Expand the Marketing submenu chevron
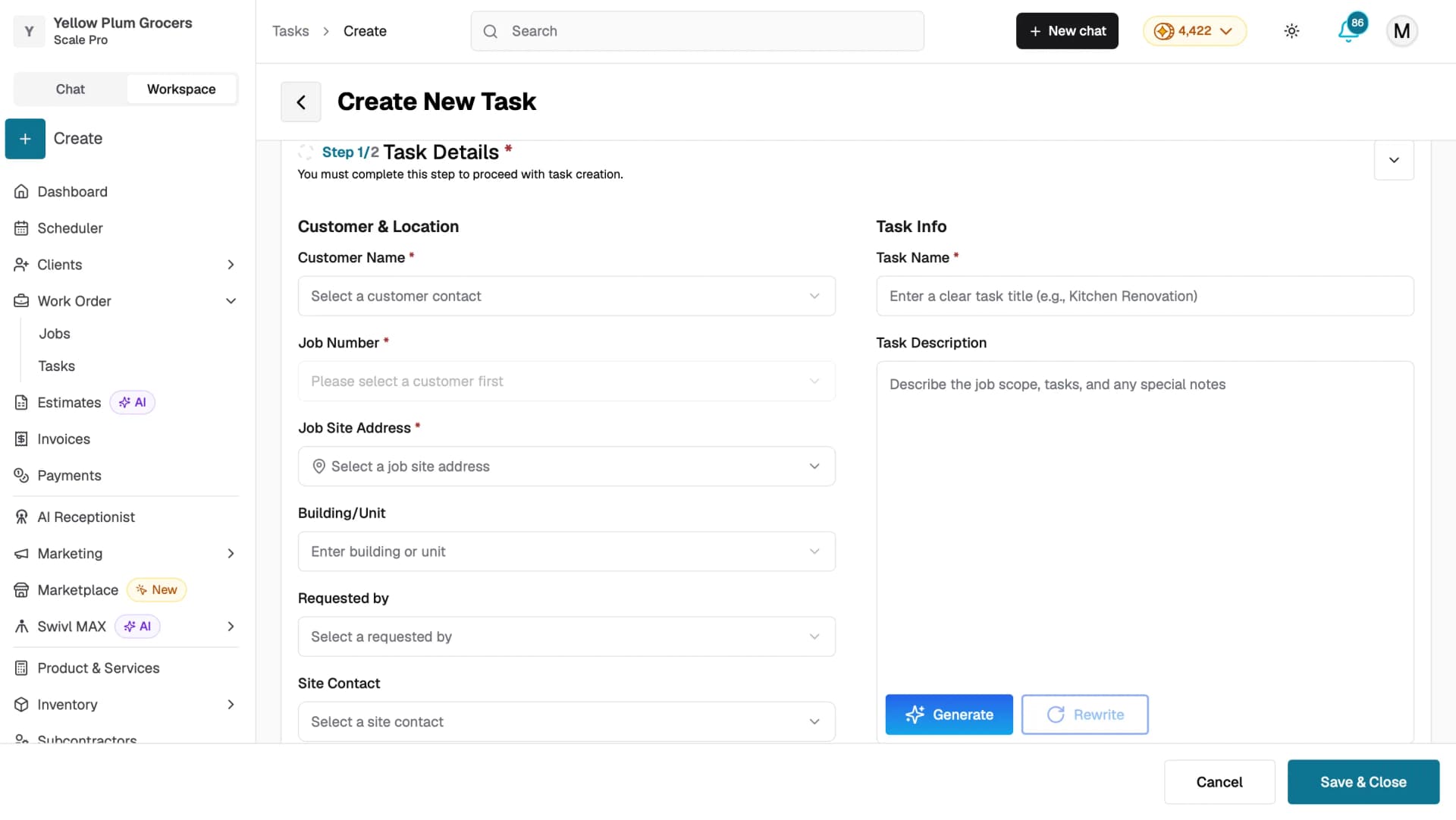Screen dimensions: 1456x820 (231, 554)
